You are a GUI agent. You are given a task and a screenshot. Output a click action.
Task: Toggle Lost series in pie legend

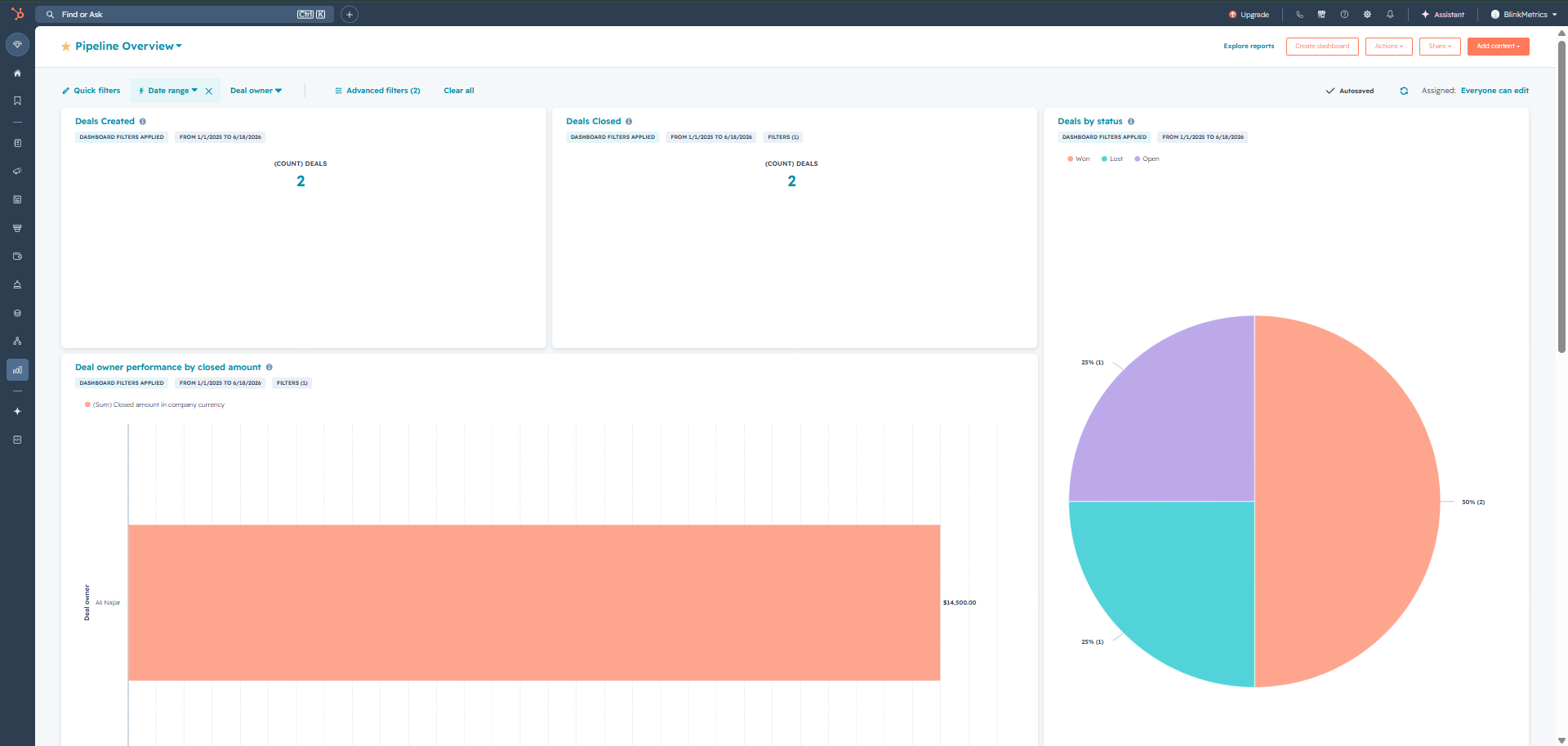click(1112, 159)
